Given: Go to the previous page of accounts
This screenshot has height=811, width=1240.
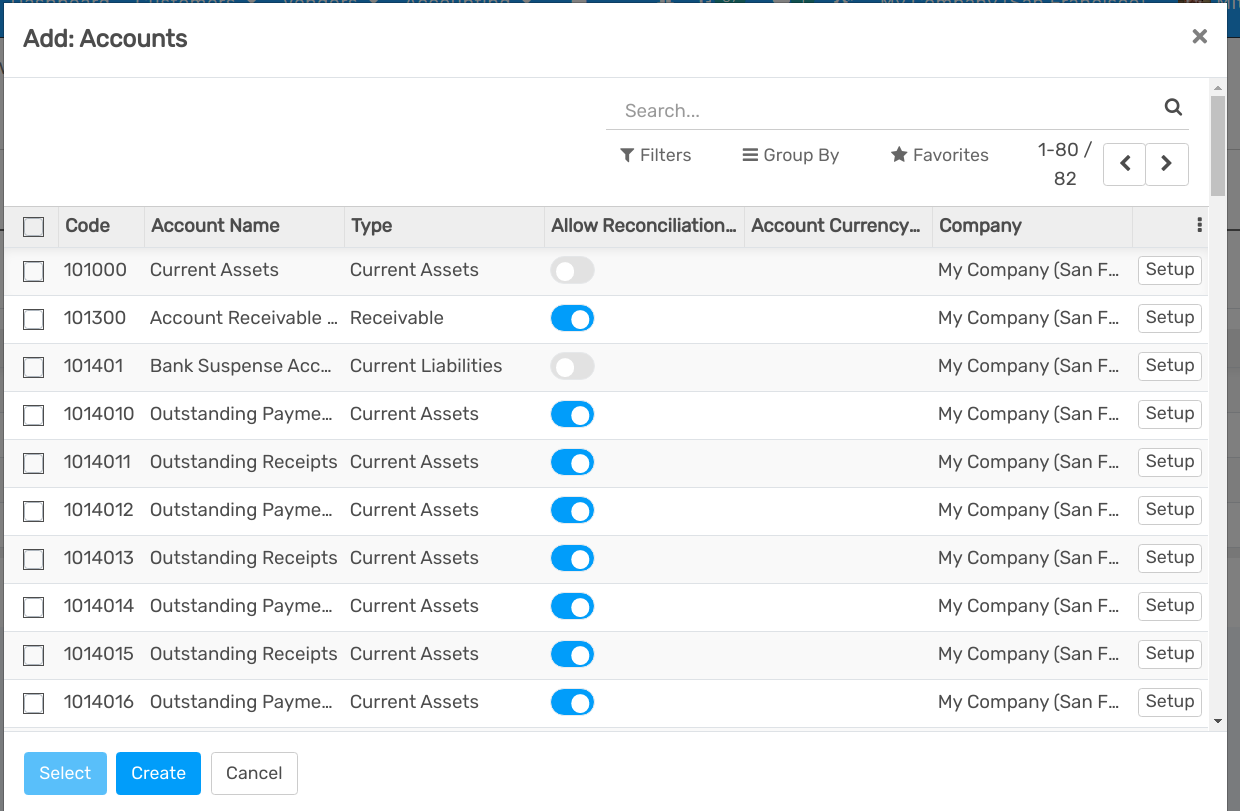Looking at the screenshot, I should coord(1124,164).
